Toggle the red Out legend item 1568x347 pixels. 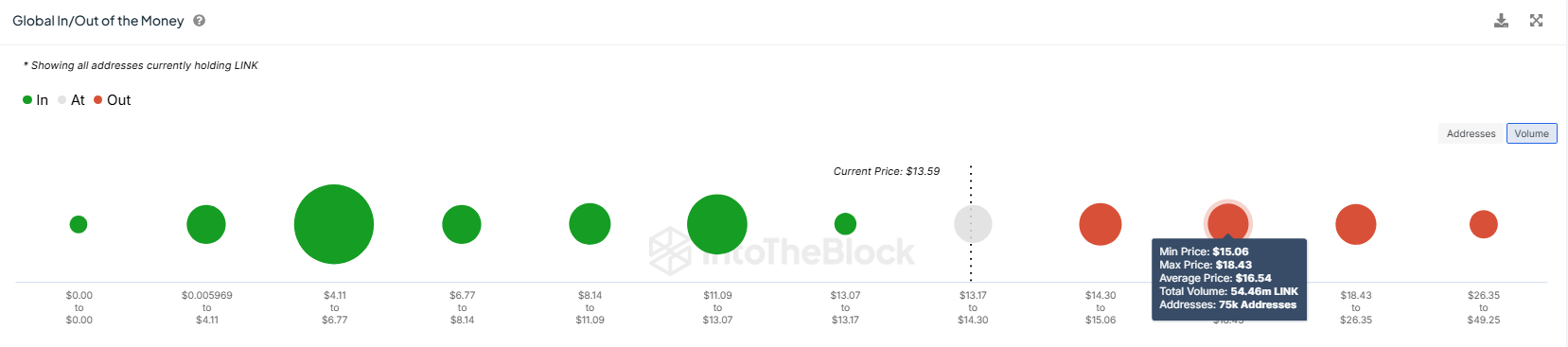point(112,100)
